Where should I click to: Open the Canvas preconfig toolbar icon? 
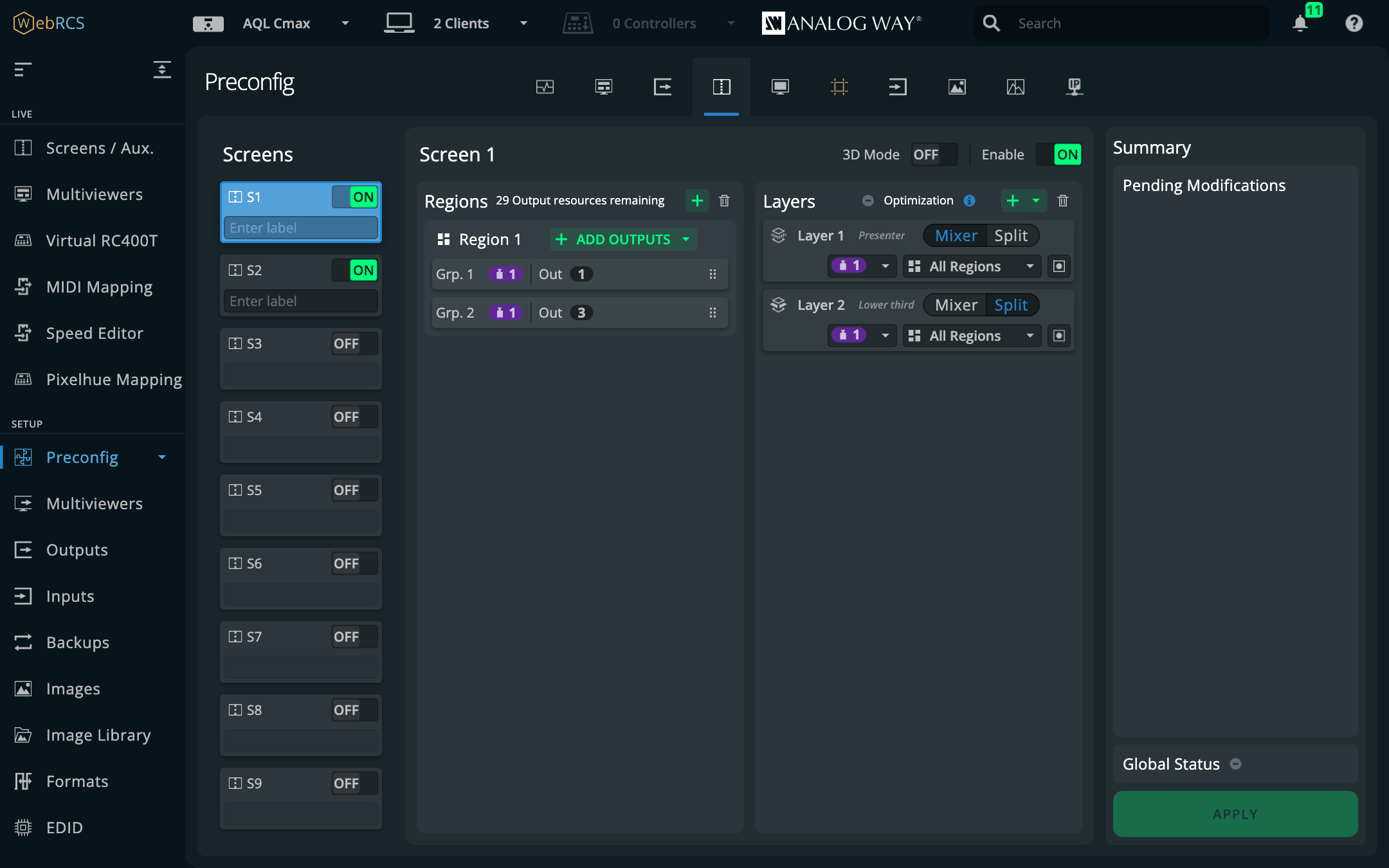pyautogui.click(x=839, y=87)
